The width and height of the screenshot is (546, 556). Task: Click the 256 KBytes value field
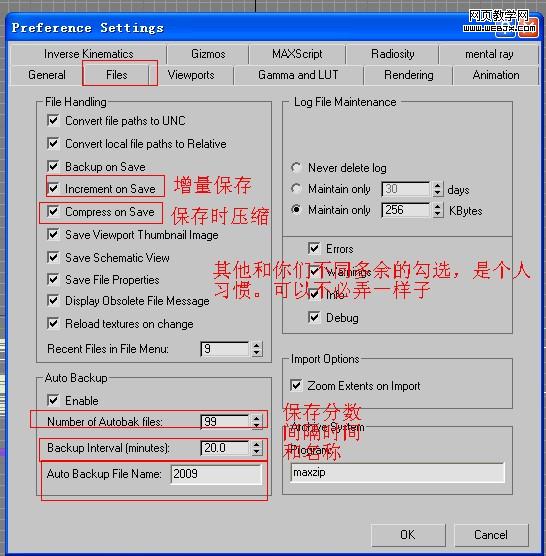coord(406,210)
